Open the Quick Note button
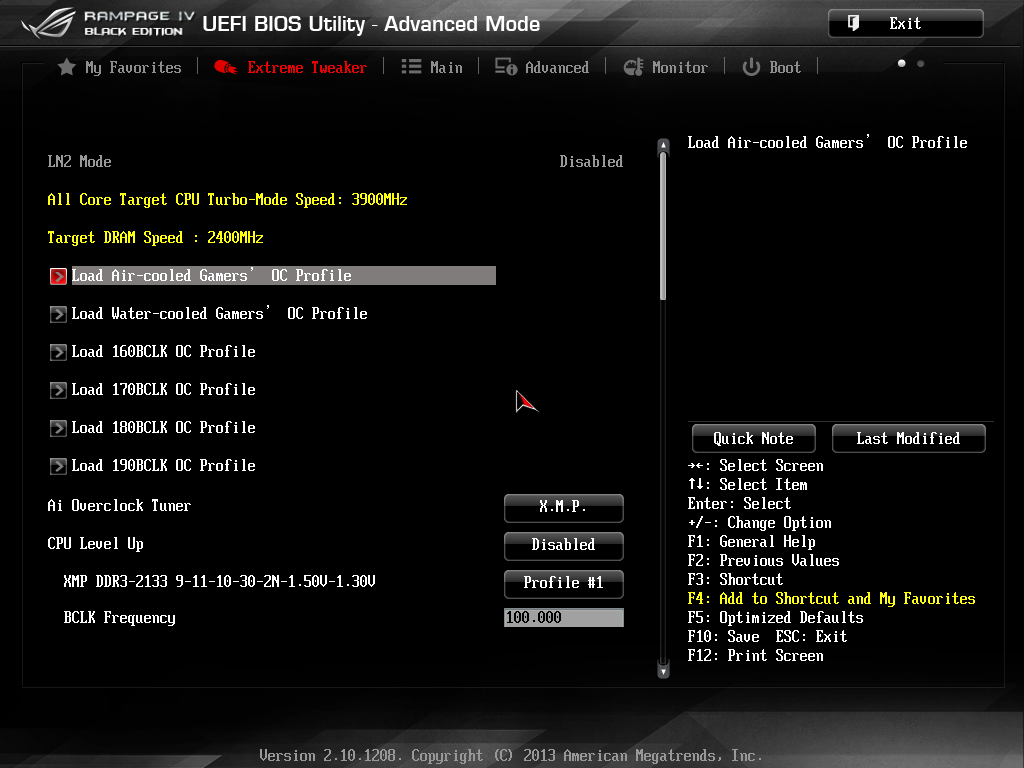This screenshot has width=1024, height=768. click(753, 438)
